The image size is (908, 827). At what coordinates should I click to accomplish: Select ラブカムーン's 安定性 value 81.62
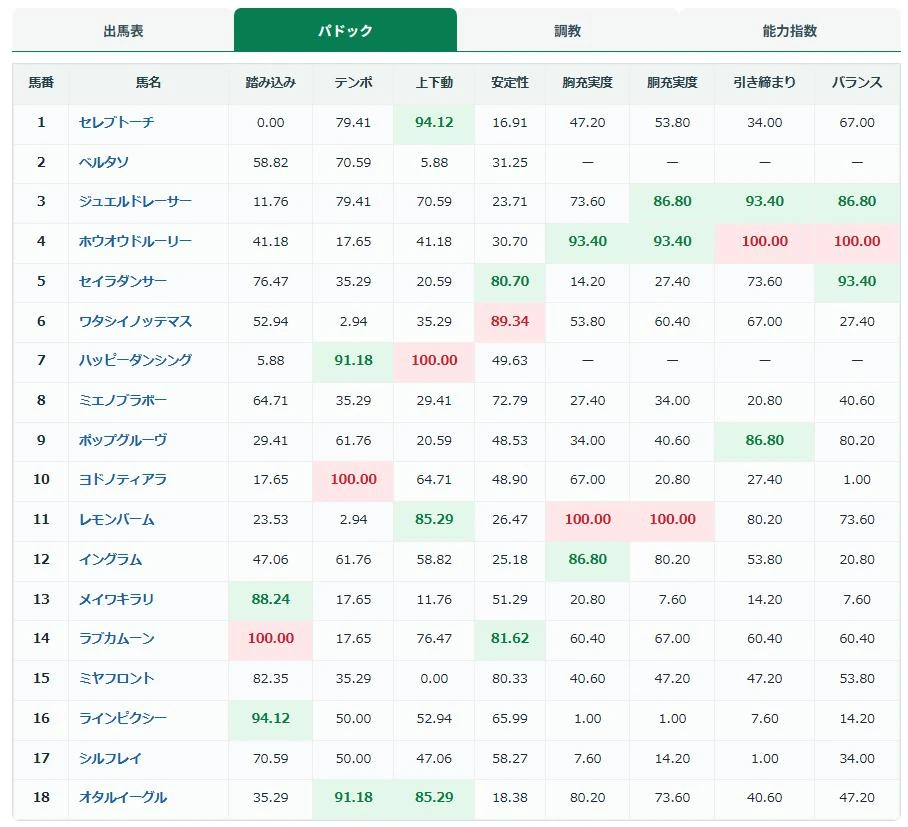pyautogui.click(x=510, y=638)
